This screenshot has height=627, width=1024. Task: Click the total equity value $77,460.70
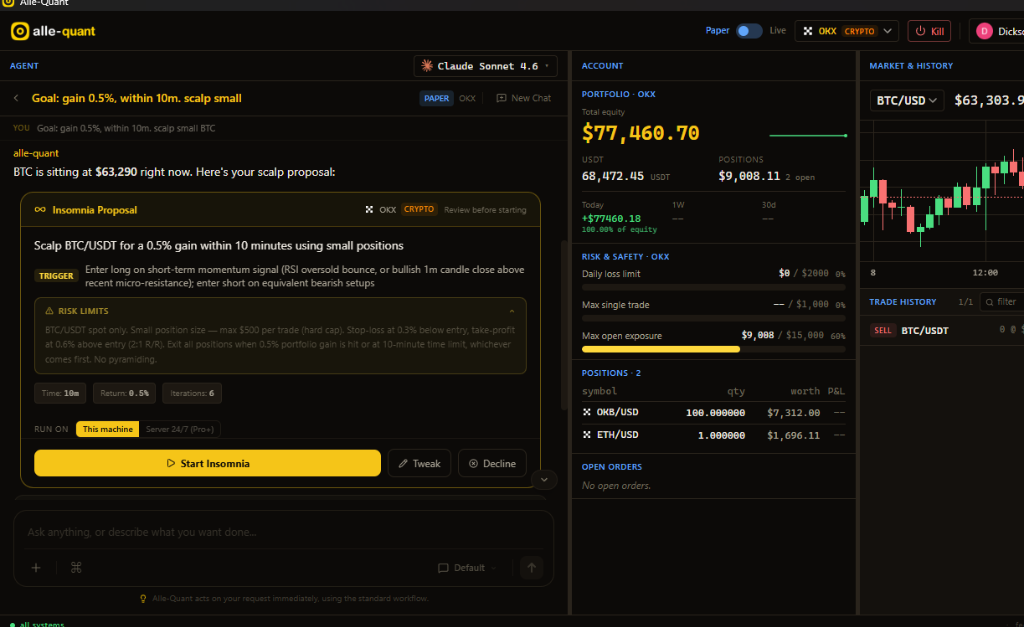pyautogui.click(x=640, y=133)
